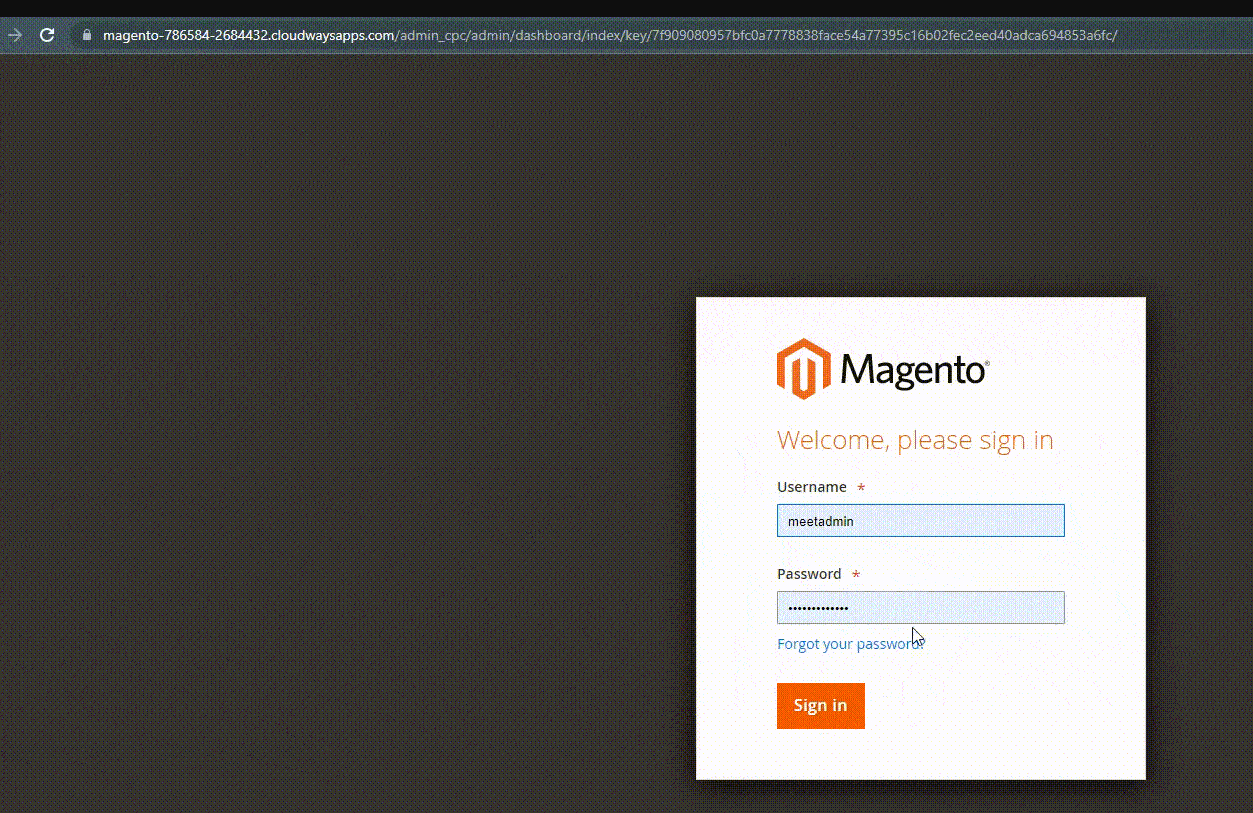
Task: Click the orange Magento logo icon
Action: (802, 368)
